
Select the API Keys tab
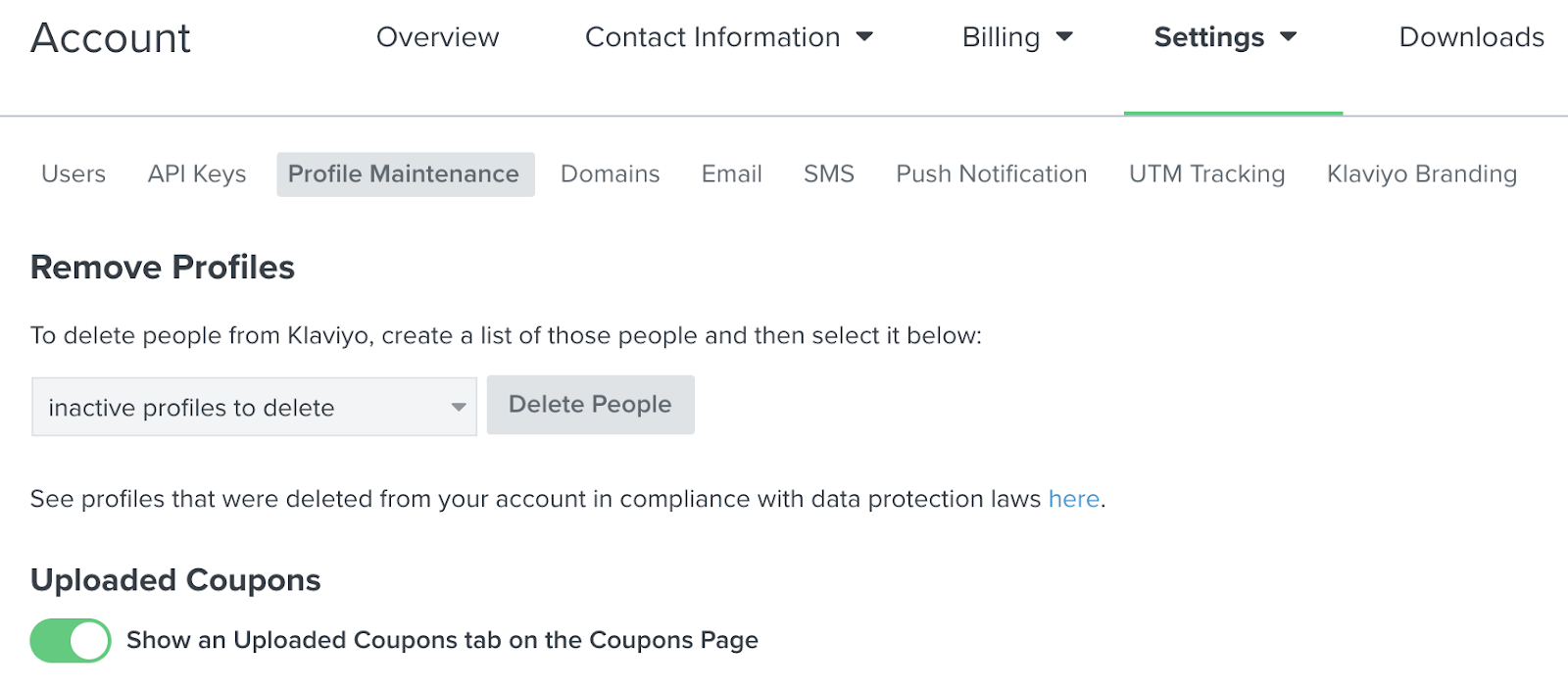[x=197, y=174]
